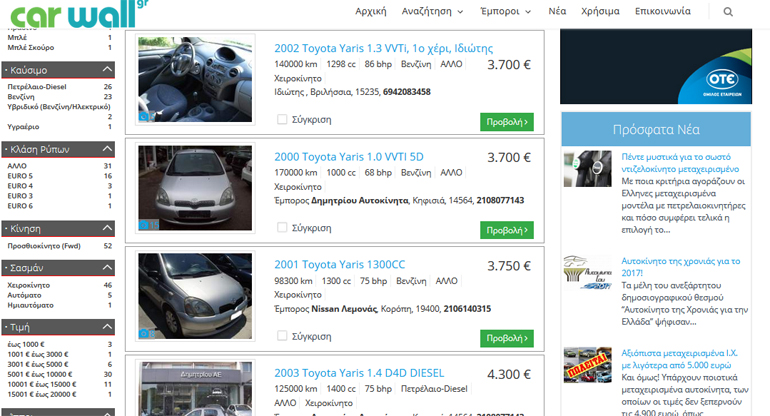Open the 2002 Yaris interior photo thumbnail
This screenshot has width=770, height=416.
(195, 79)
